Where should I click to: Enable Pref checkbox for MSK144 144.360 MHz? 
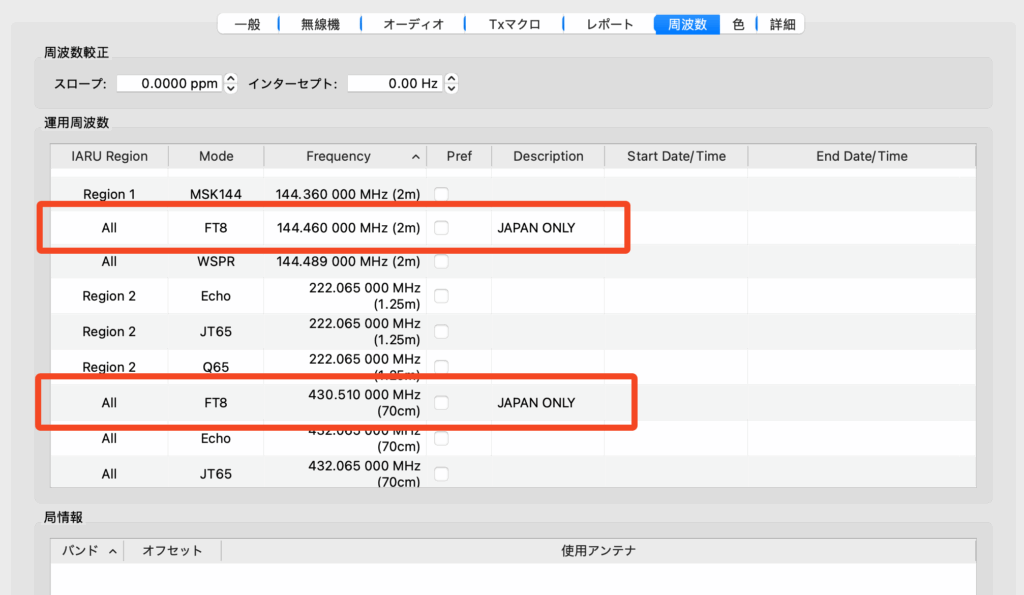441,193
